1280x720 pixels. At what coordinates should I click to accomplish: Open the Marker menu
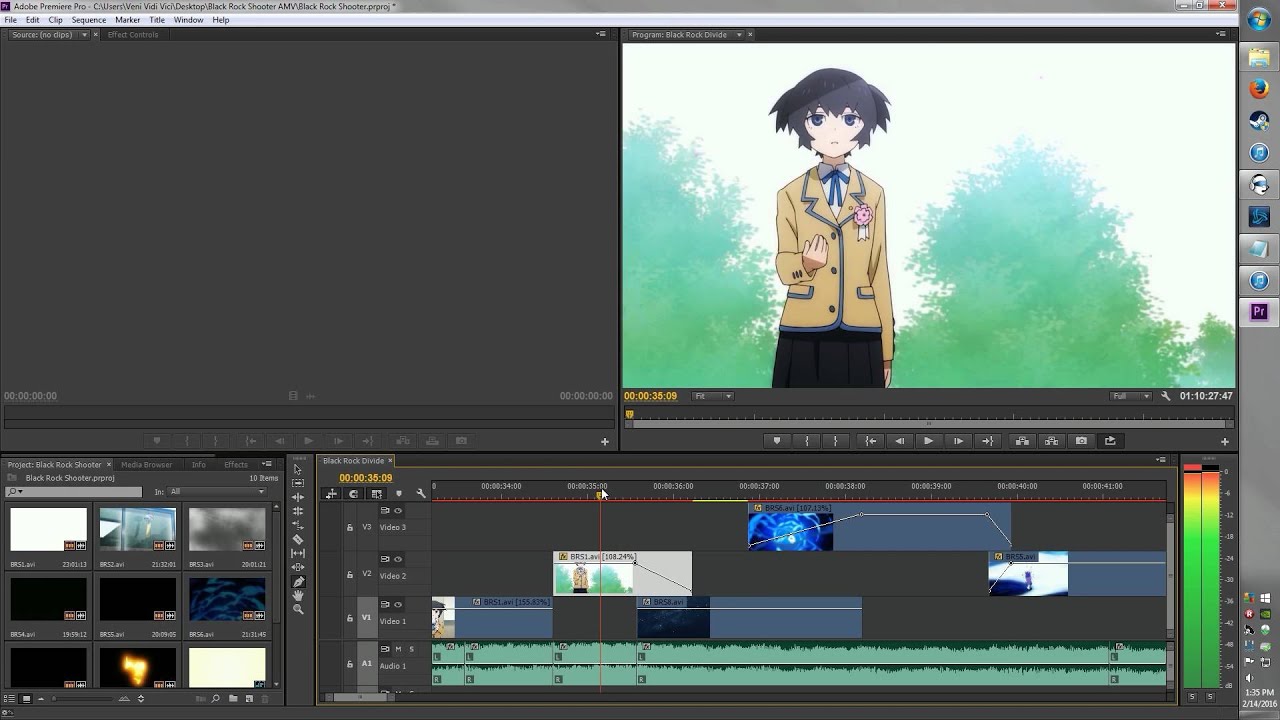(x=128, y=20)
